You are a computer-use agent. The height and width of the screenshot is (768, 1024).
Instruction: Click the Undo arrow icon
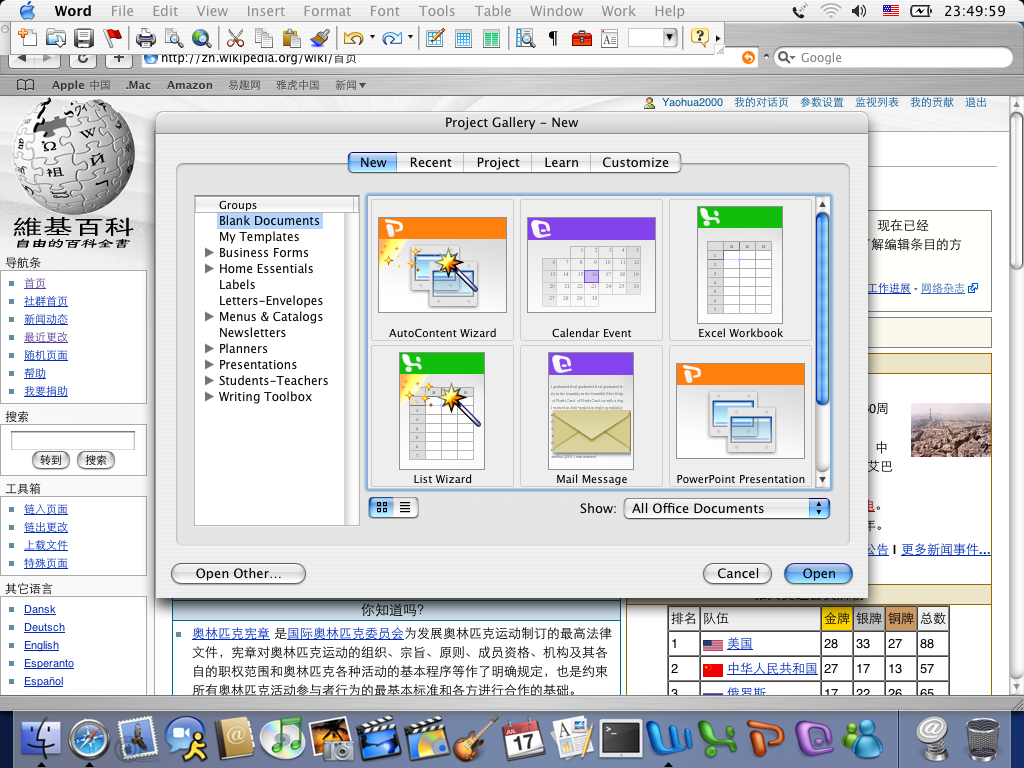coord(353,39)
